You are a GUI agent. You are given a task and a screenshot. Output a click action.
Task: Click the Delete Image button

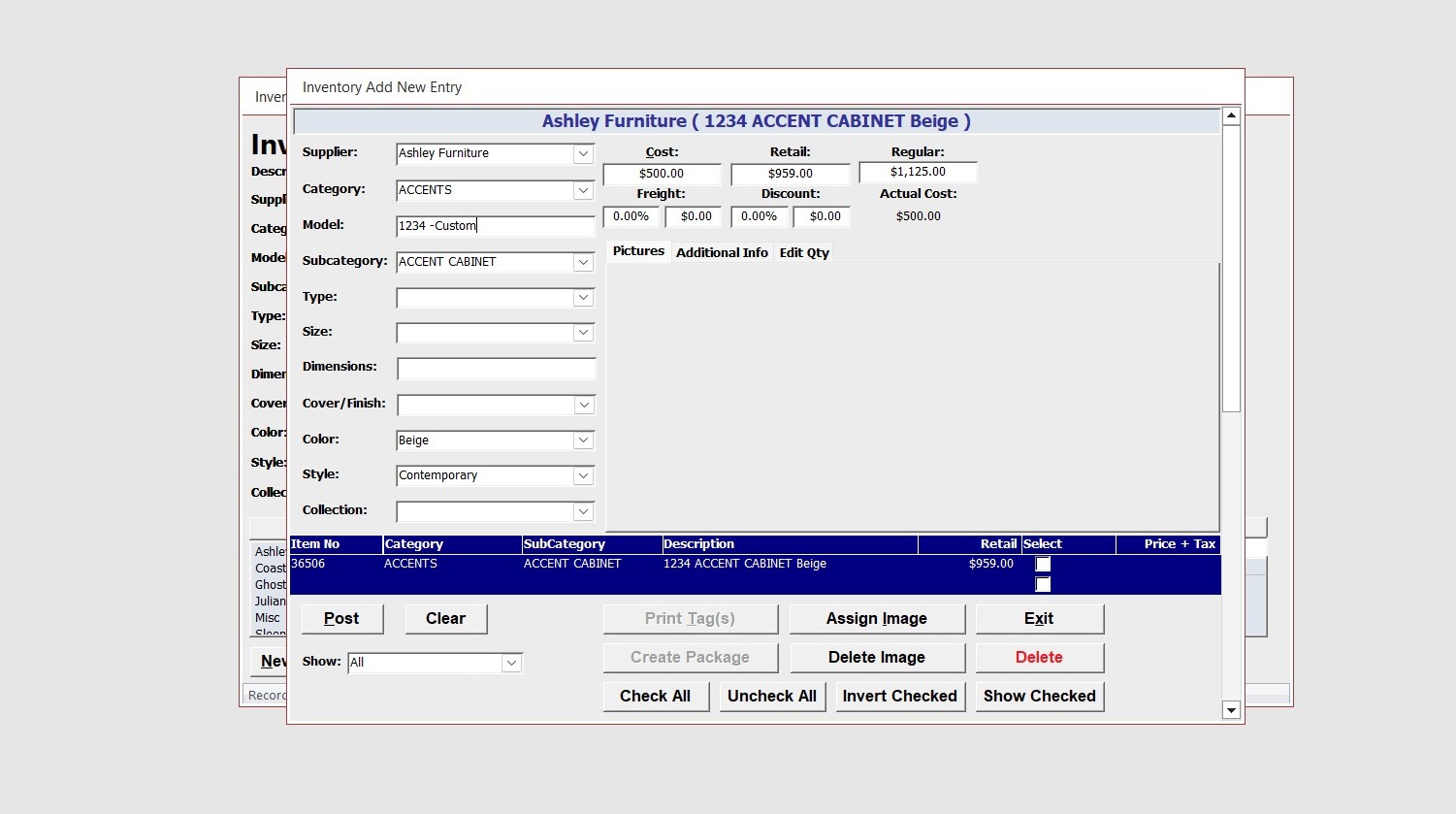tap(877, 658)
